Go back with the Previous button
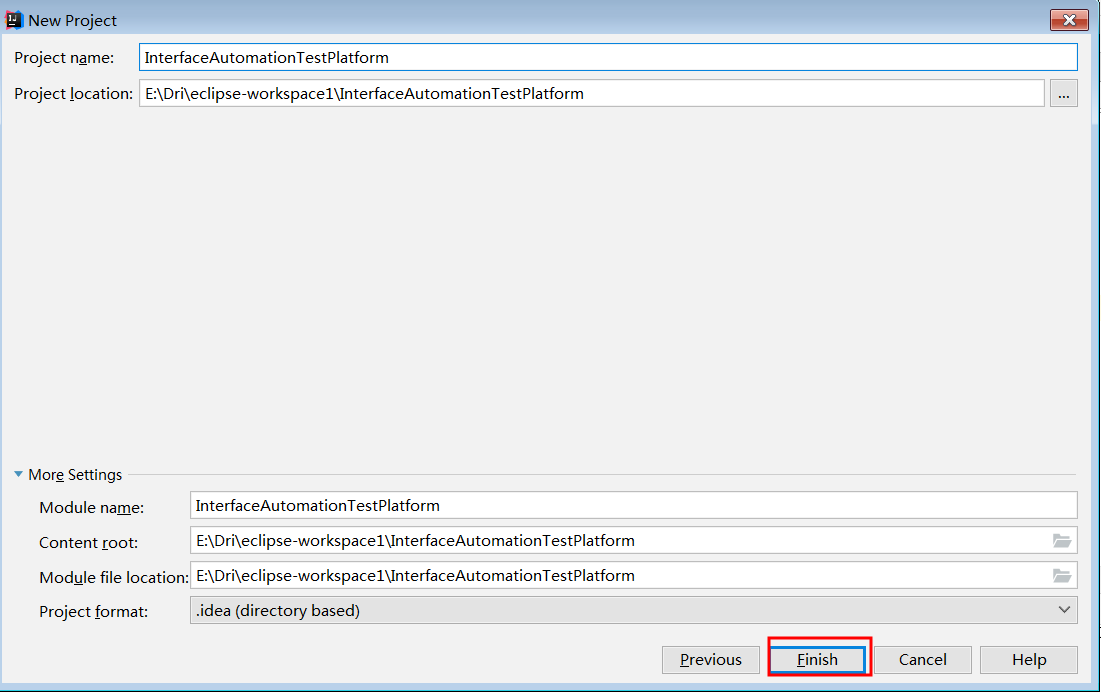Viewport: 1101px width, 694px height. pyautogui.click(x=711, y=660)
